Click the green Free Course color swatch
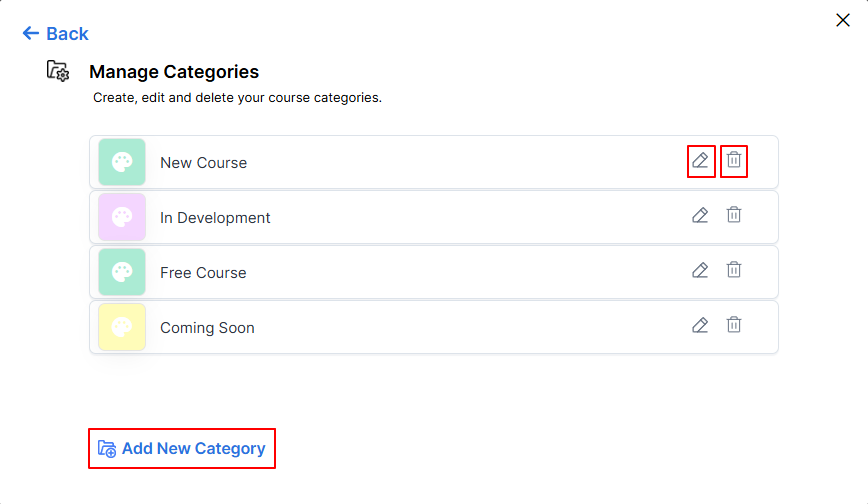868x504 pixels. 122,272
